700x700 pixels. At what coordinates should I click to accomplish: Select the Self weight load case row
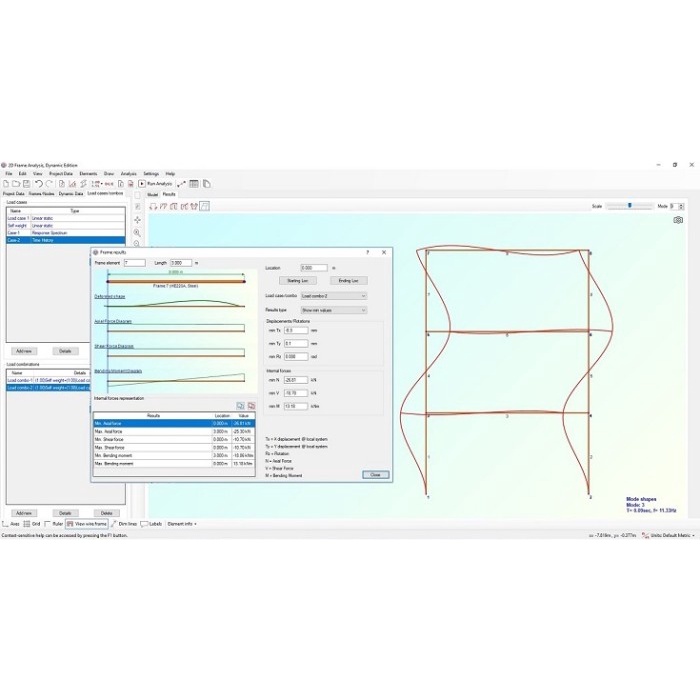[66, 226]
